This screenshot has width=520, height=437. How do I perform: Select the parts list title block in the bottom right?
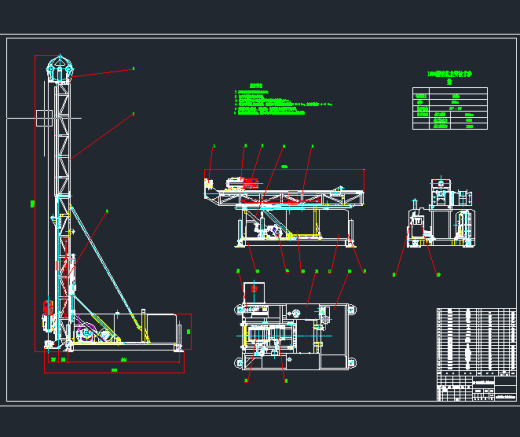coord(477,354)
